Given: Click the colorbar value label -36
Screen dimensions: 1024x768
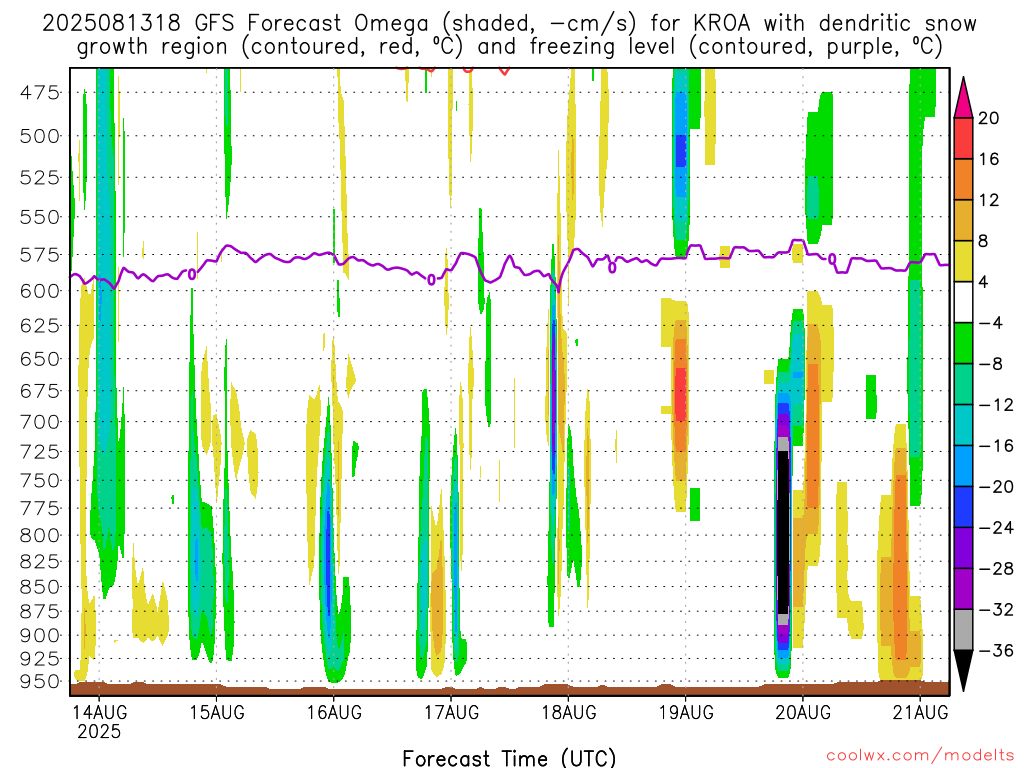Looking at the screenshot, I should [996, 650].
